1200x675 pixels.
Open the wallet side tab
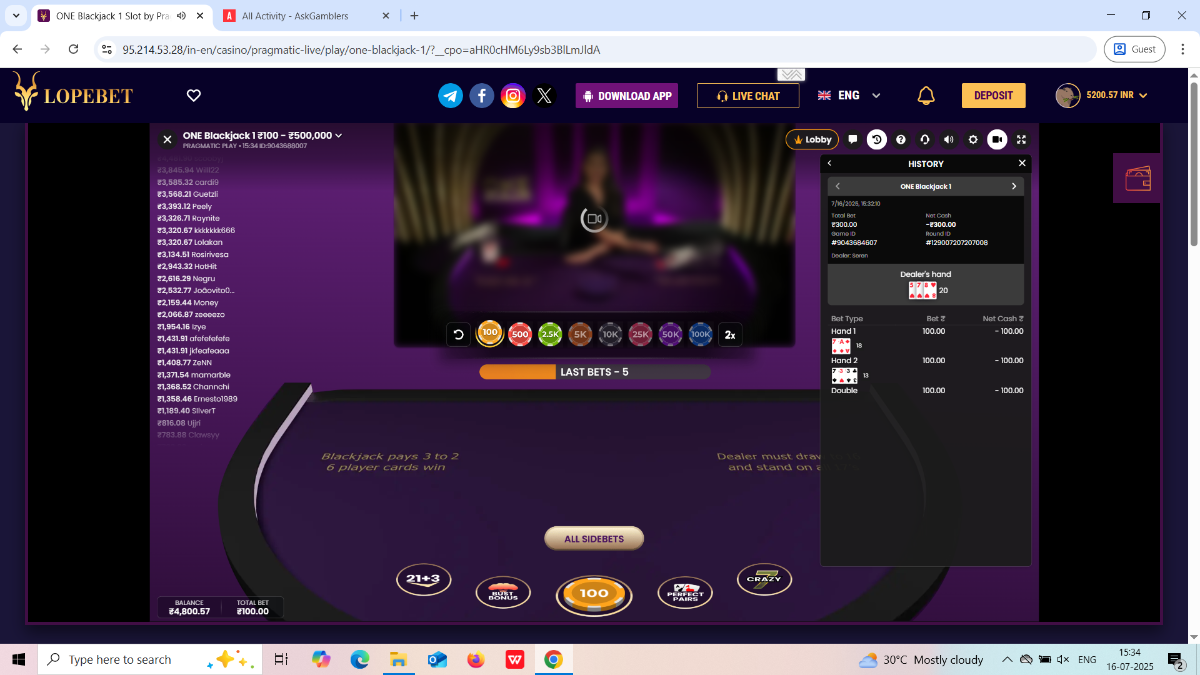pyautogui.click(x=1138, y=178)
